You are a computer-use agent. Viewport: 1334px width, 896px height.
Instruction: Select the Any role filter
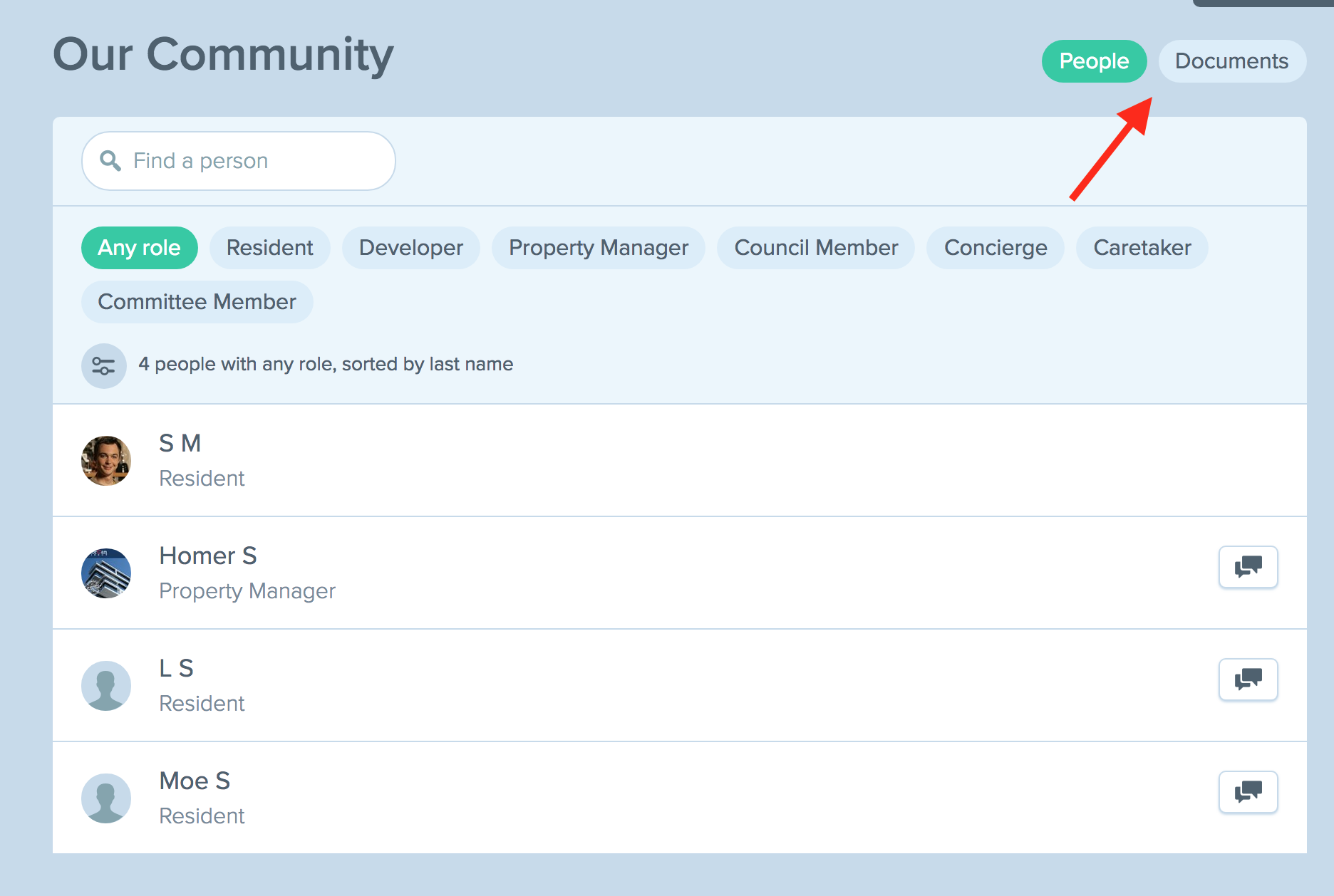(139, 248)
